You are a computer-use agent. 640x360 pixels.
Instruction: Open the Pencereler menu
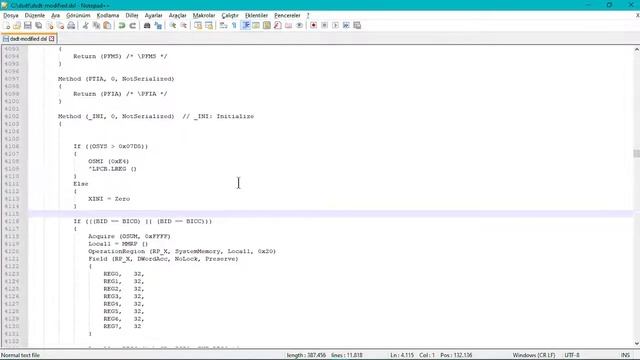point(287,15)
